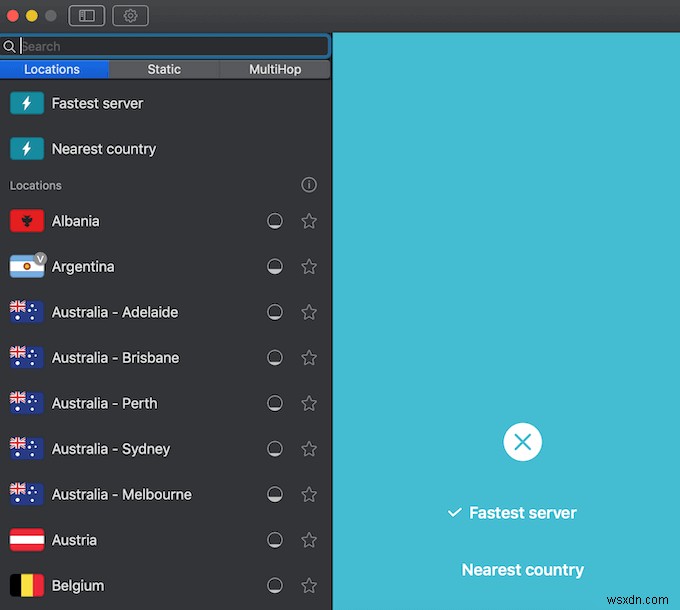Choose Australia - Adelaide location name
The width and height of the screenshot is (680, 610).
[115, 312]
